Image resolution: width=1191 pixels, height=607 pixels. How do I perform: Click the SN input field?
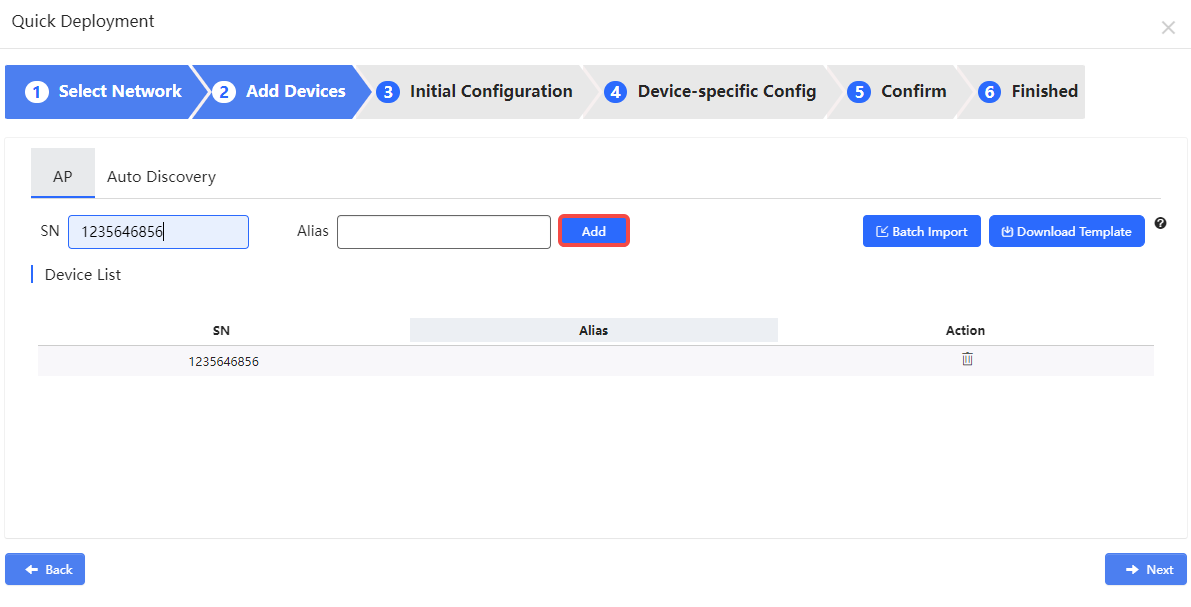[x=158, y=232]
